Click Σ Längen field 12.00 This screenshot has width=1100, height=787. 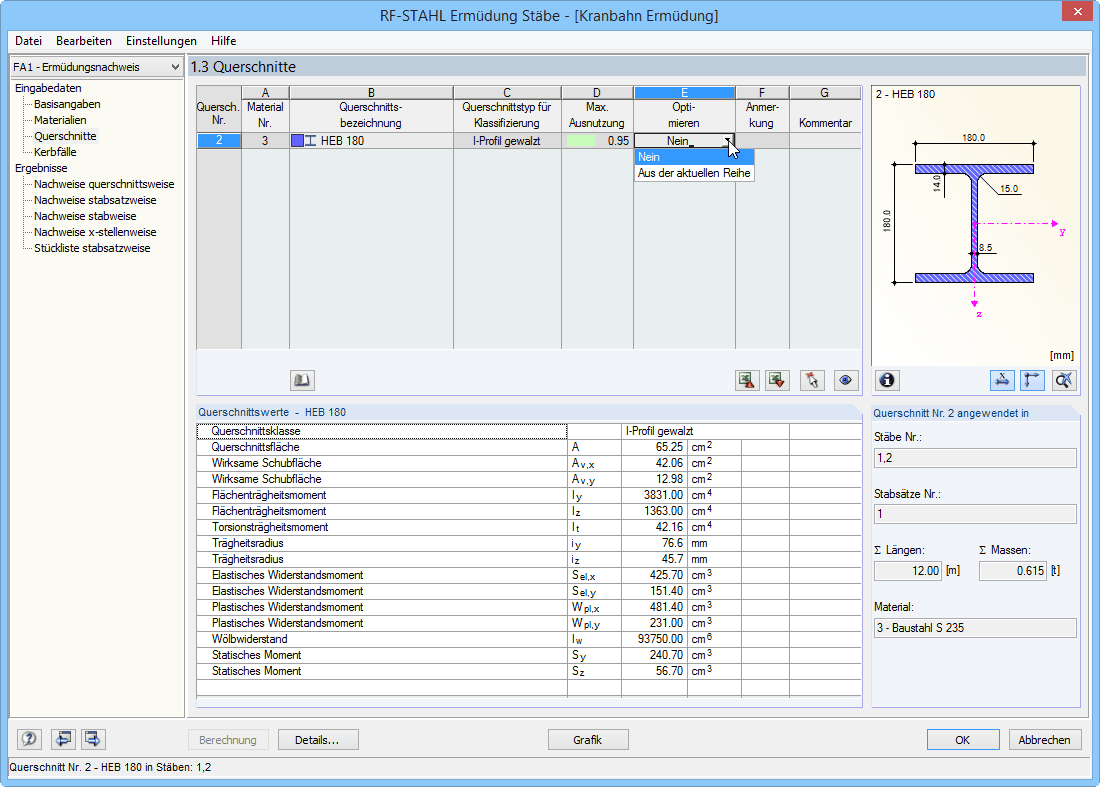coord(907,571)
